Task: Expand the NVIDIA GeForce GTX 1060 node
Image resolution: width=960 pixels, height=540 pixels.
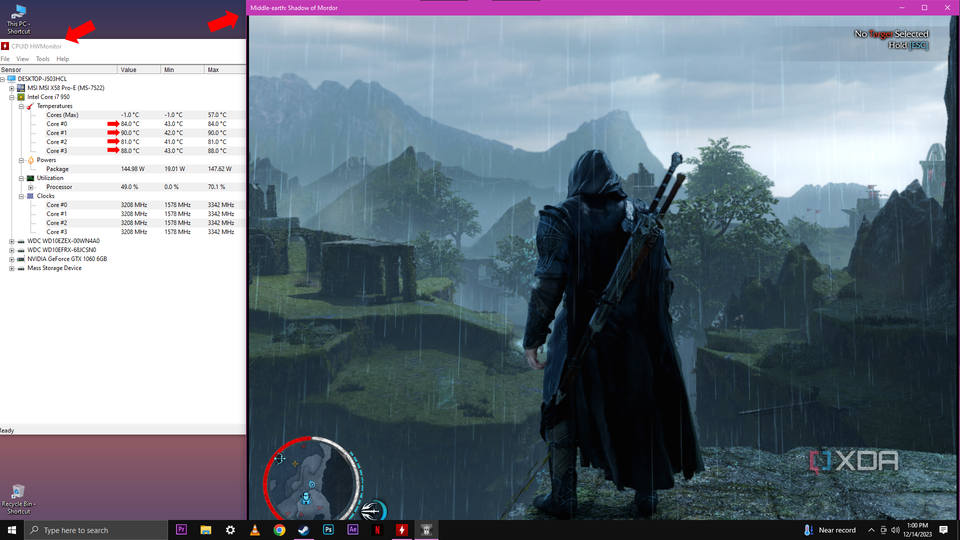Action: tap(12, 259)
